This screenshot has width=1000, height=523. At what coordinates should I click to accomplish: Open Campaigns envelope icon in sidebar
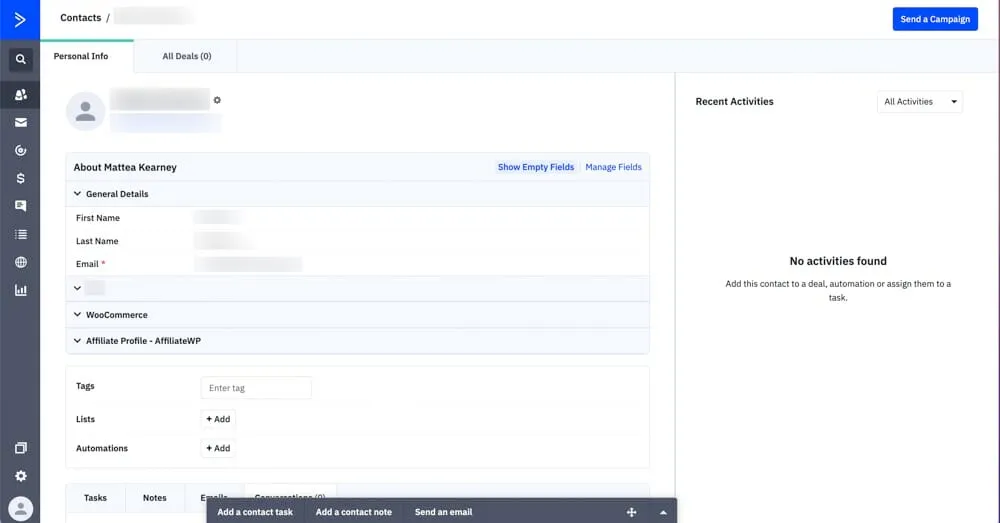click(x=20, y=123)
